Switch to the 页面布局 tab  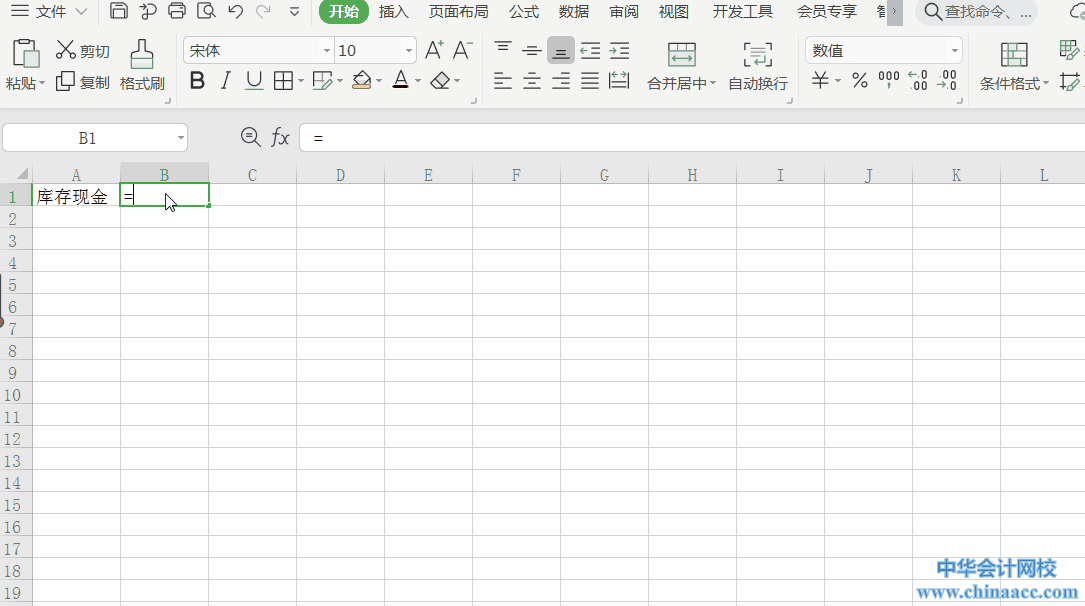(459, 12)
